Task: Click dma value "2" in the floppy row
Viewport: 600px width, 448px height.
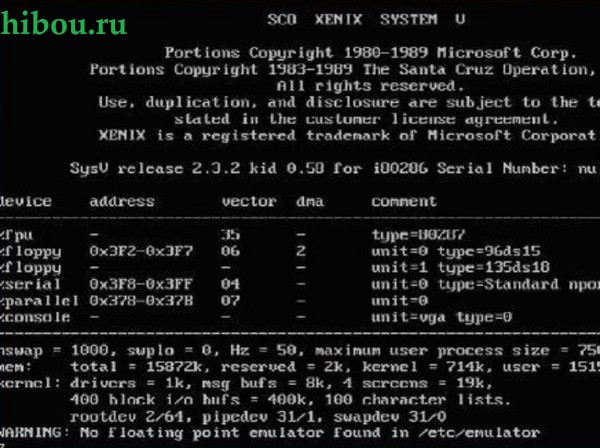Action: [x=301, y=251]
